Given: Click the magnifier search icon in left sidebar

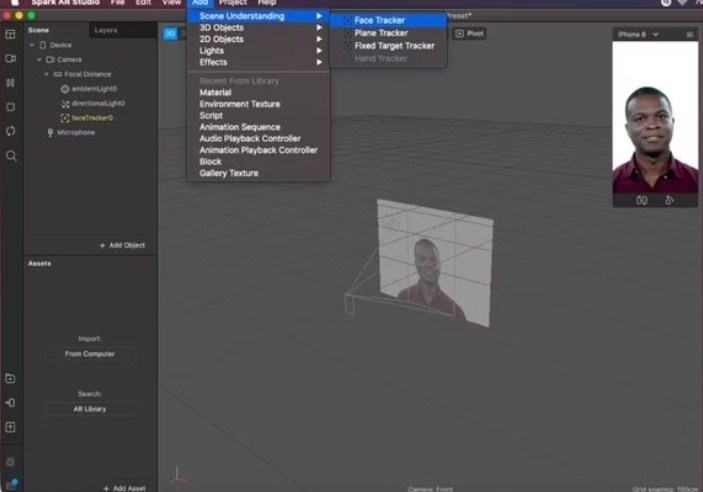Looking at the screenshot, I should [x=11, y=156].
